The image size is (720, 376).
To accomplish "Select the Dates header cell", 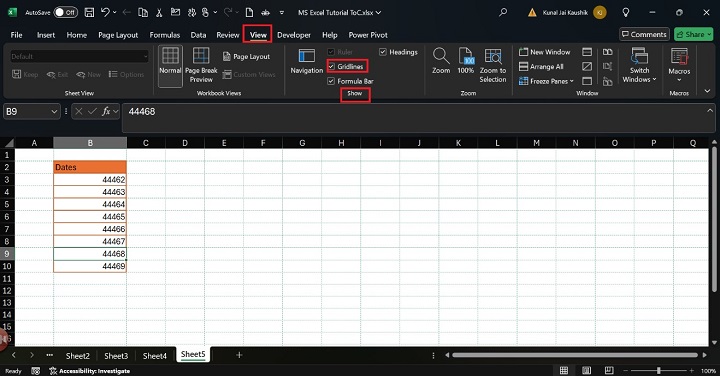I will coord(90,167).
